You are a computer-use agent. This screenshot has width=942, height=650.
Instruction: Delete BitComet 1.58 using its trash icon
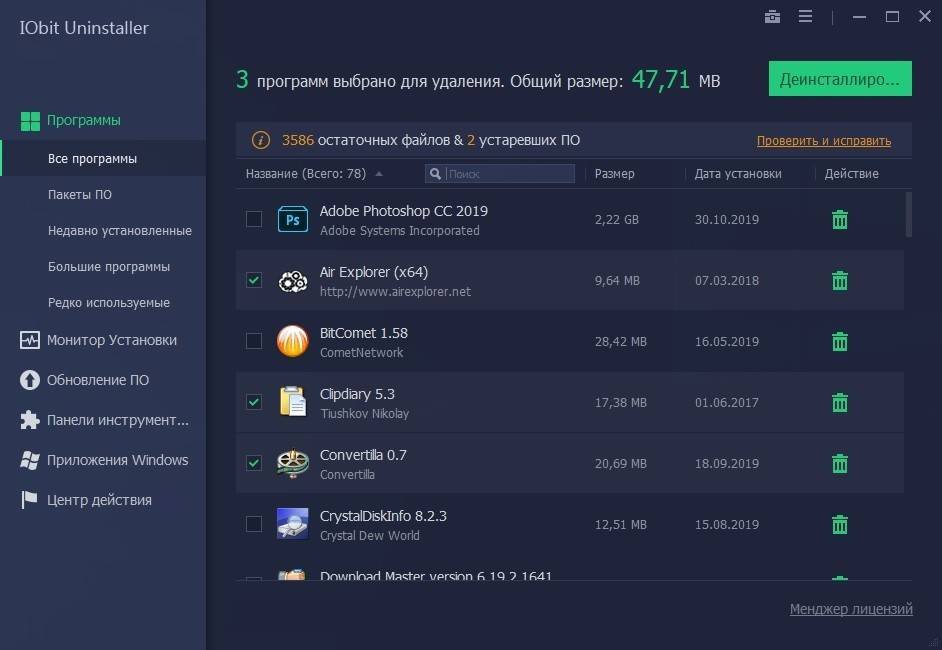(x=840, y=342)
